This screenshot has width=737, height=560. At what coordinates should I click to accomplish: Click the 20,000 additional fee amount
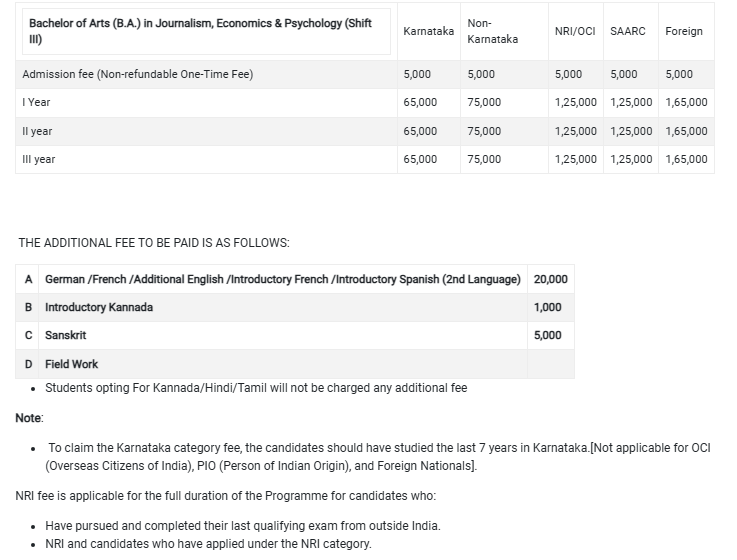(551, 279)
